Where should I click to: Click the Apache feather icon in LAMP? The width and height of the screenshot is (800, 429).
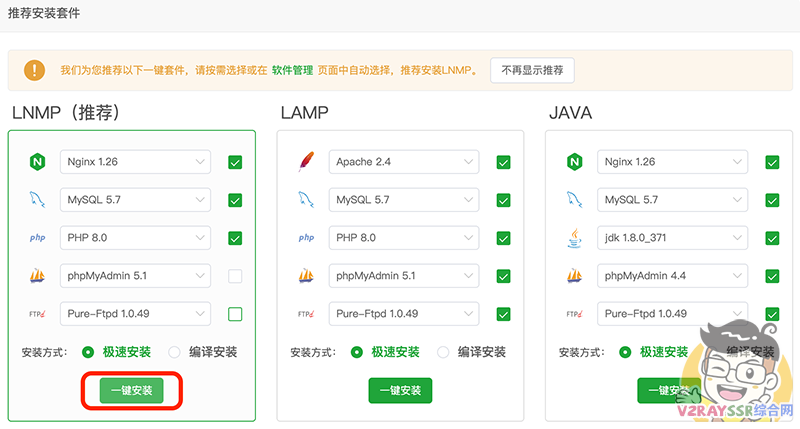click(307, 162)
